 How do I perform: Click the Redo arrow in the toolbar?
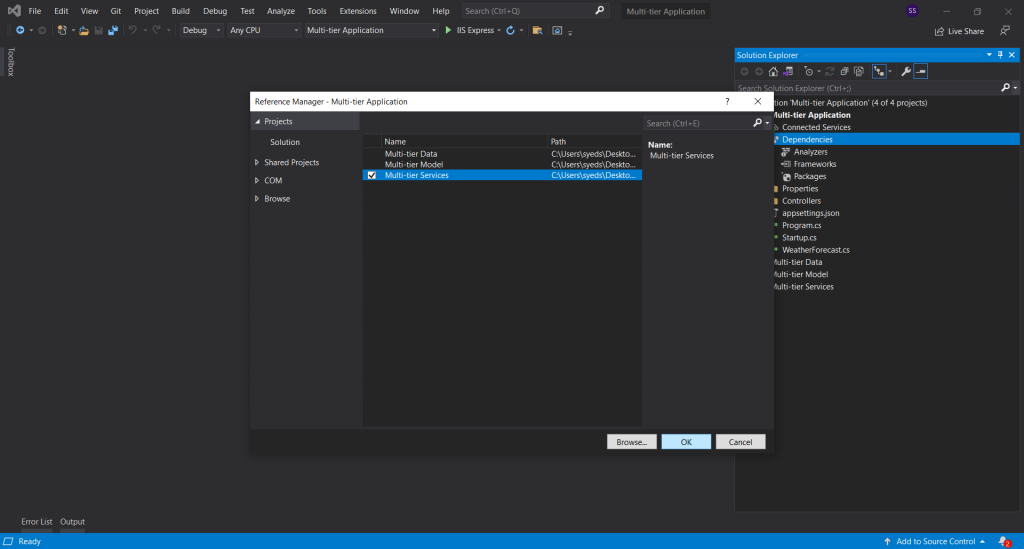[157, 30]
